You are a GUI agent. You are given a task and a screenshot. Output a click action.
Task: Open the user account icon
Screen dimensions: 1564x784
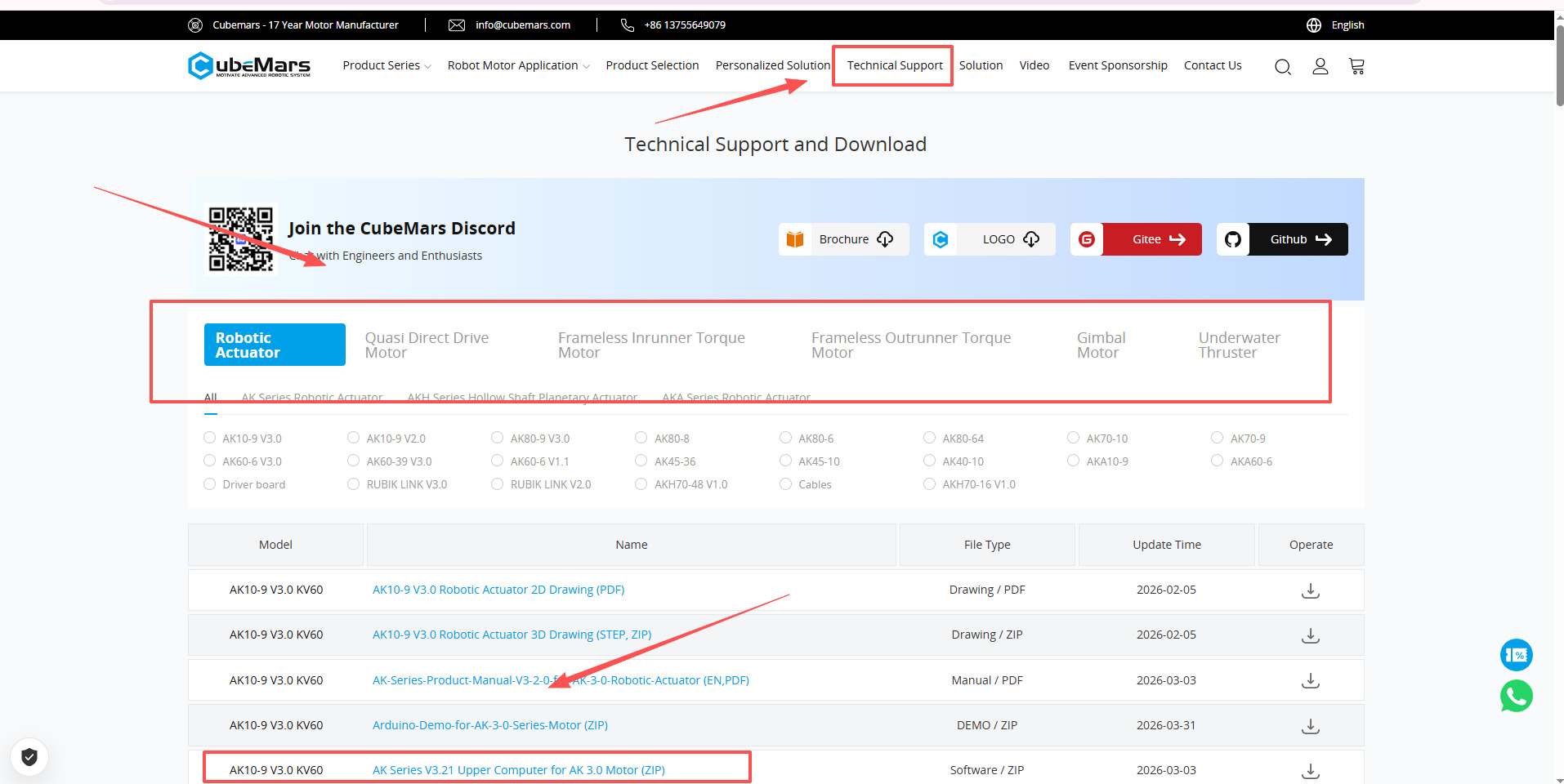pyautogui.click(x=1320, y=66)
